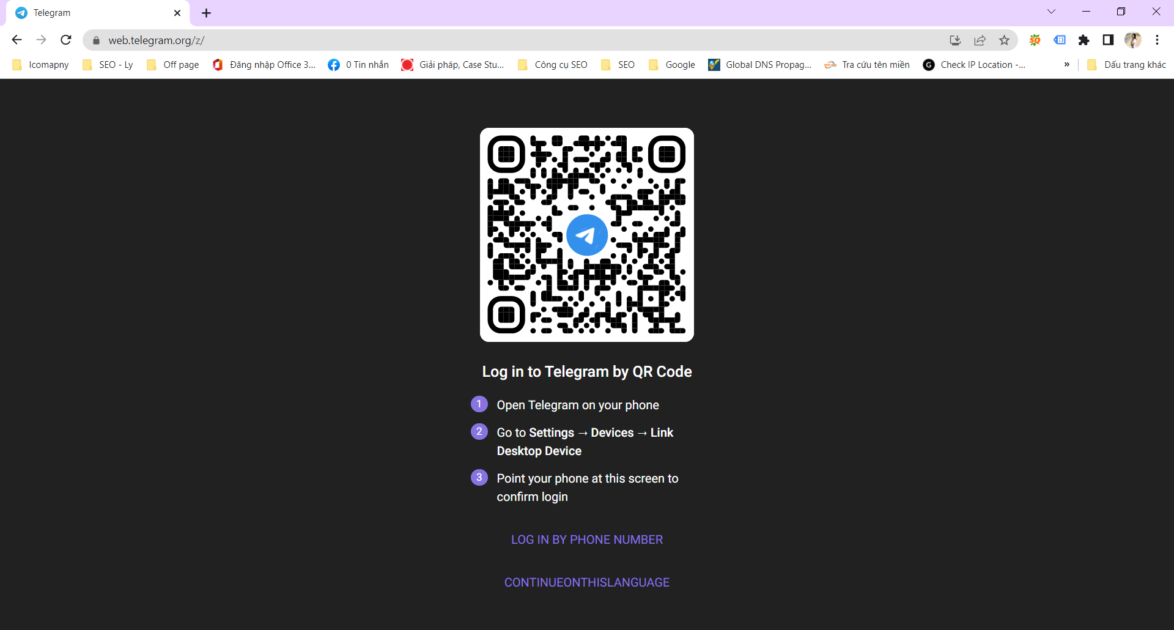
Task: Open the SEO - Ly bookmark folder
Action: pyautogui.click(x=107, y=64)
